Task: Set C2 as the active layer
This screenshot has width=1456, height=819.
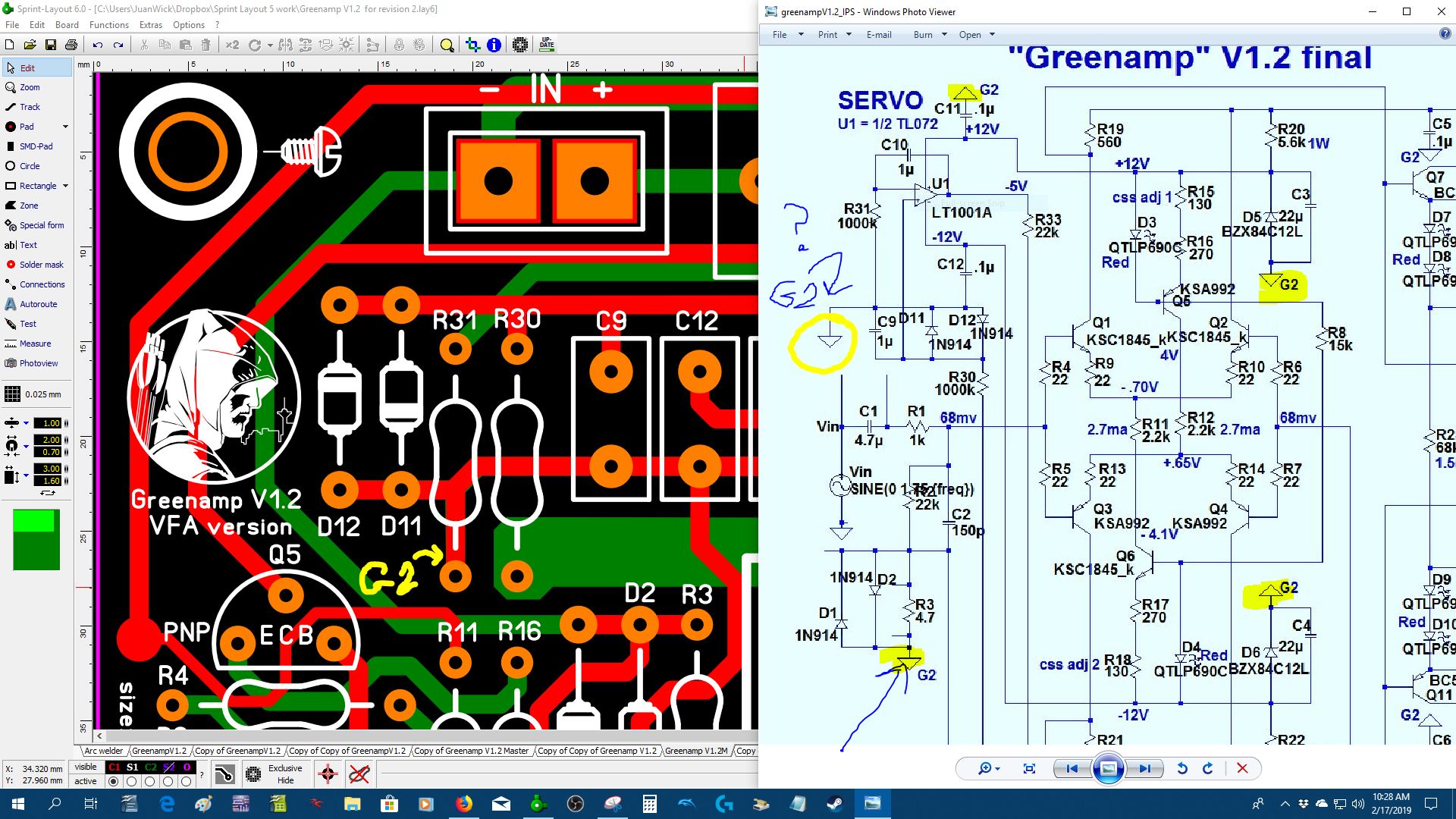Action: click(x=150, y=781)
